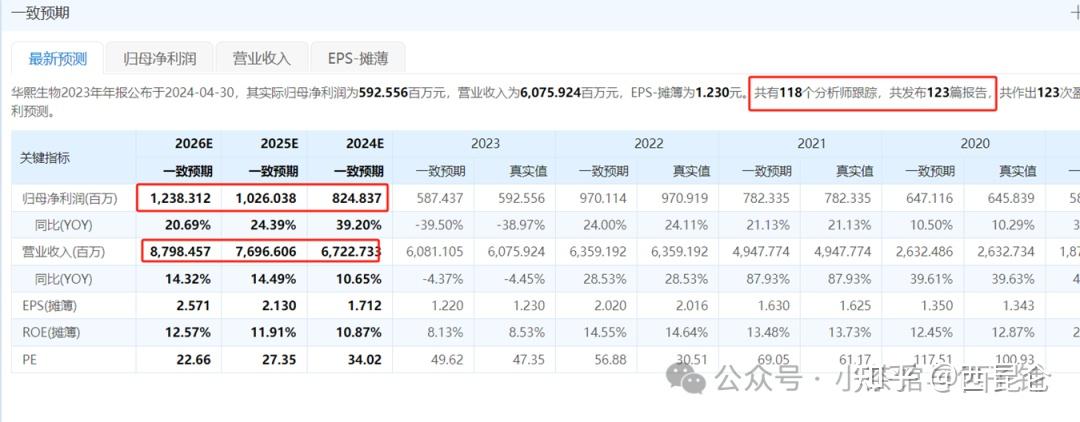Viewport: 1080px width, 422px height.
Task: Click the 关键指标 header cell
Action: pyautogui.click(x=74, y=157)
